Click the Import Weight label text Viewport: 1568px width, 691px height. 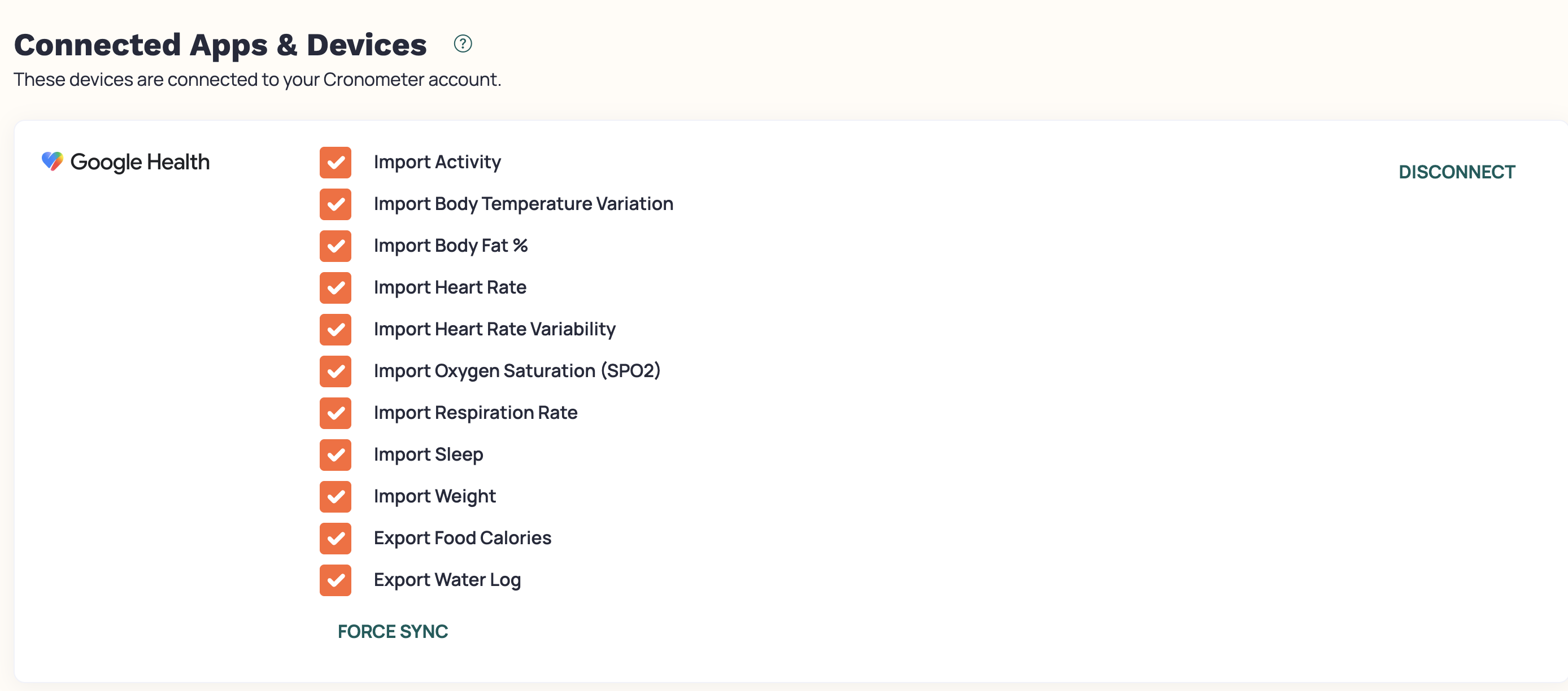pyautogui.click(x=434, y=496)
